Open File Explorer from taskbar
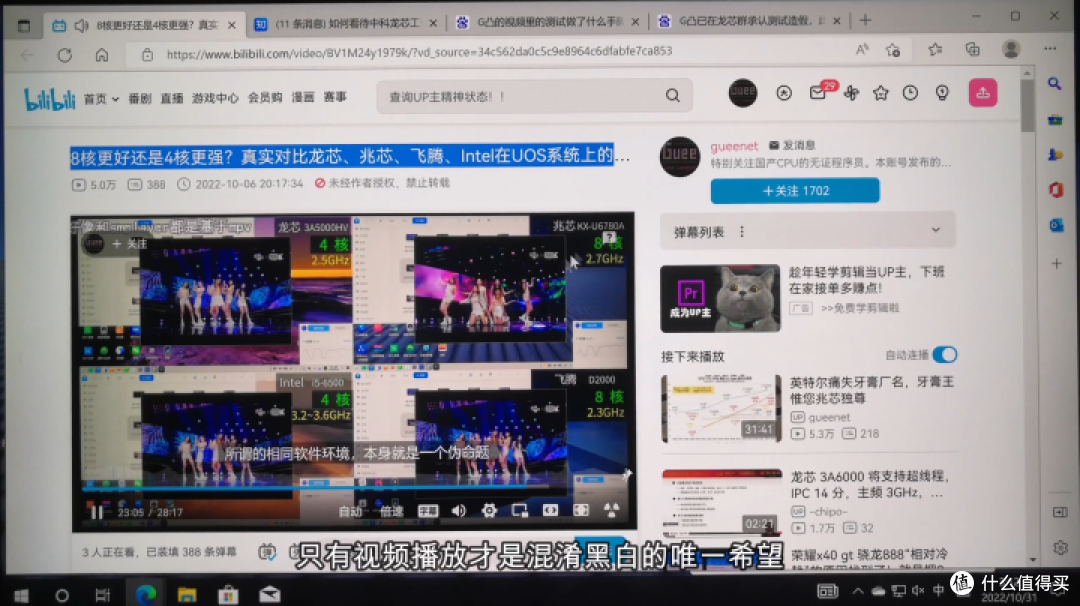This screenshot has height=606, width=1080. click(x=187, y=595)
